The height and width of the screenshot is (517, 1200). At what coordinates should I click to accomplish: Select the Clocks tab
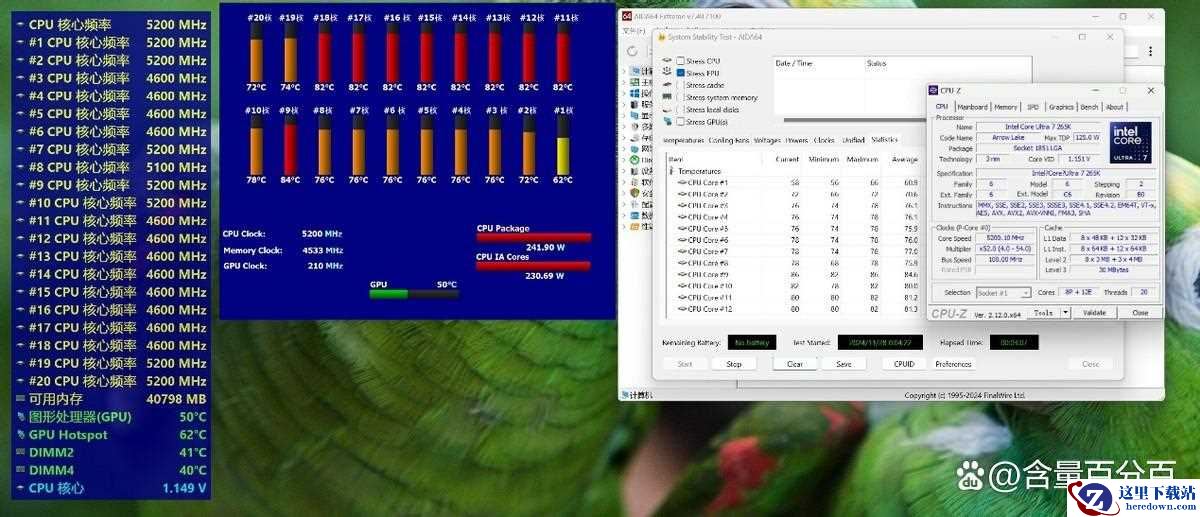point(824,140)
